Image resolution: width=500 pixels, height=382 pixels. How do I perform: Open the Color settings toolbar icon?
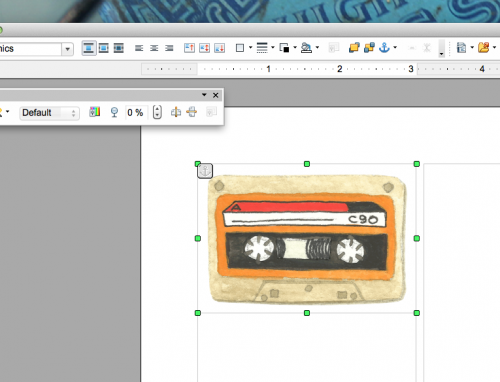pos(95,112)
